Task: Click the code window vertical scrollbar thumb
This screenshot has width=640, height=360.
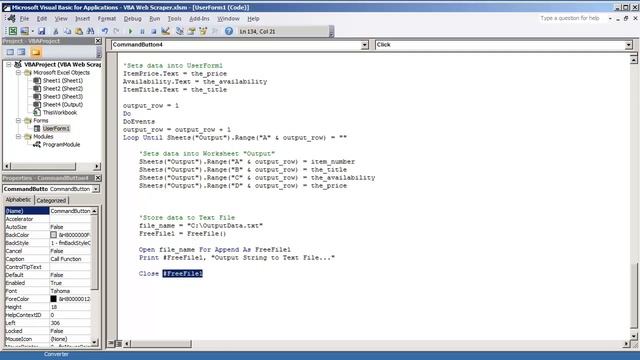Action: click(633, 296)
